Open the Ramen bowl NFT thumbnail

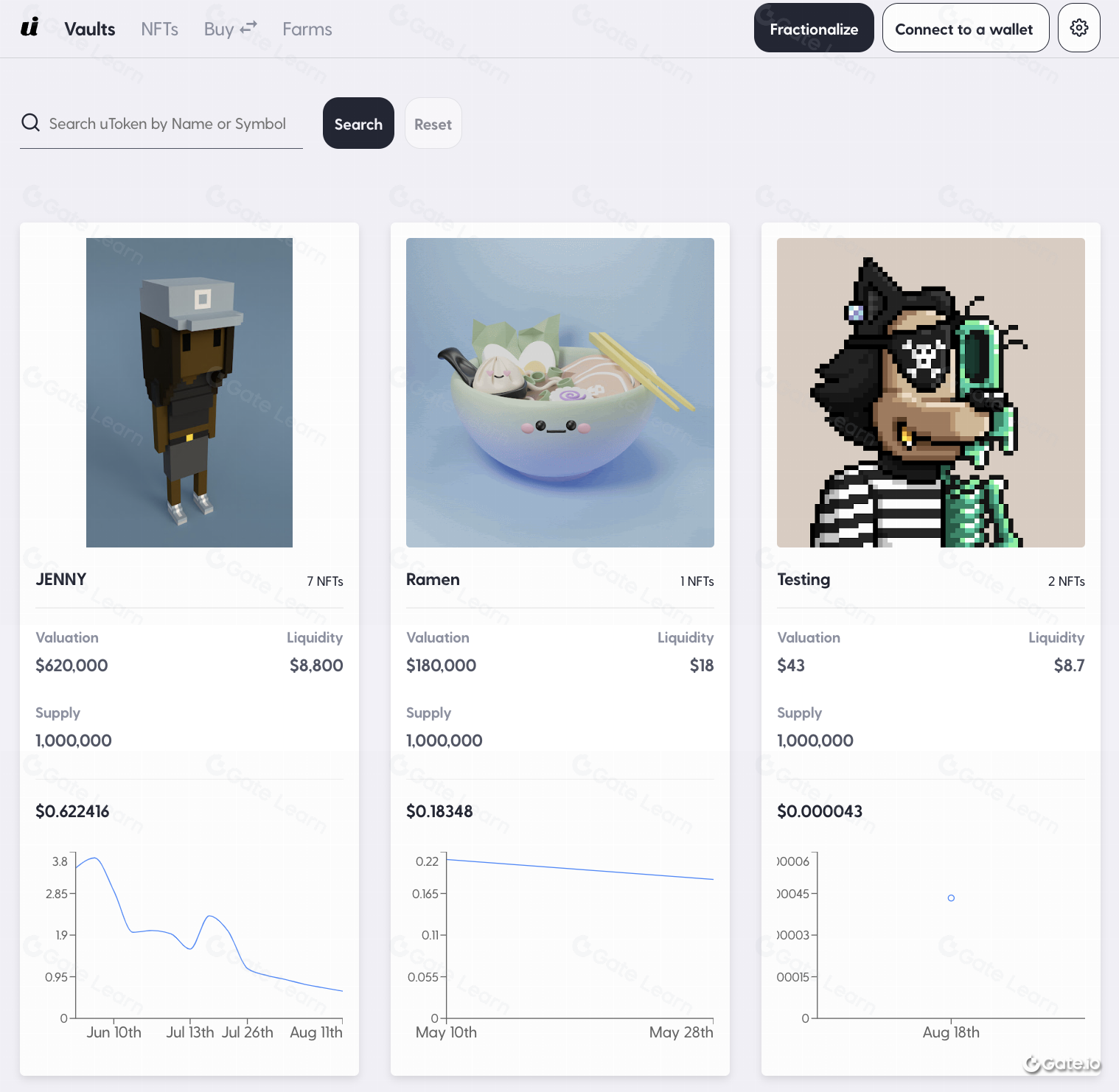click(x=560, y=393)
